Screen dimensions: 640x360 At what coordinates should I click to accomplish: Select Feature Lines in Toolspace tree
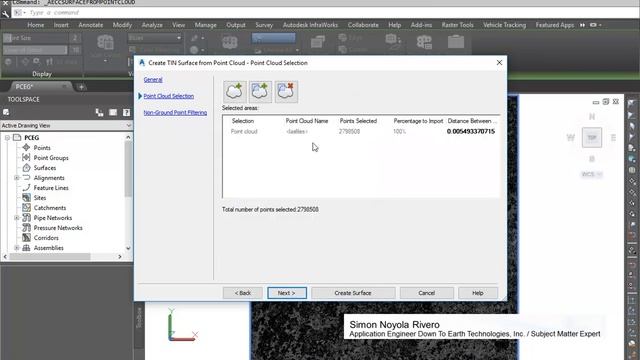tap(51, 188)
